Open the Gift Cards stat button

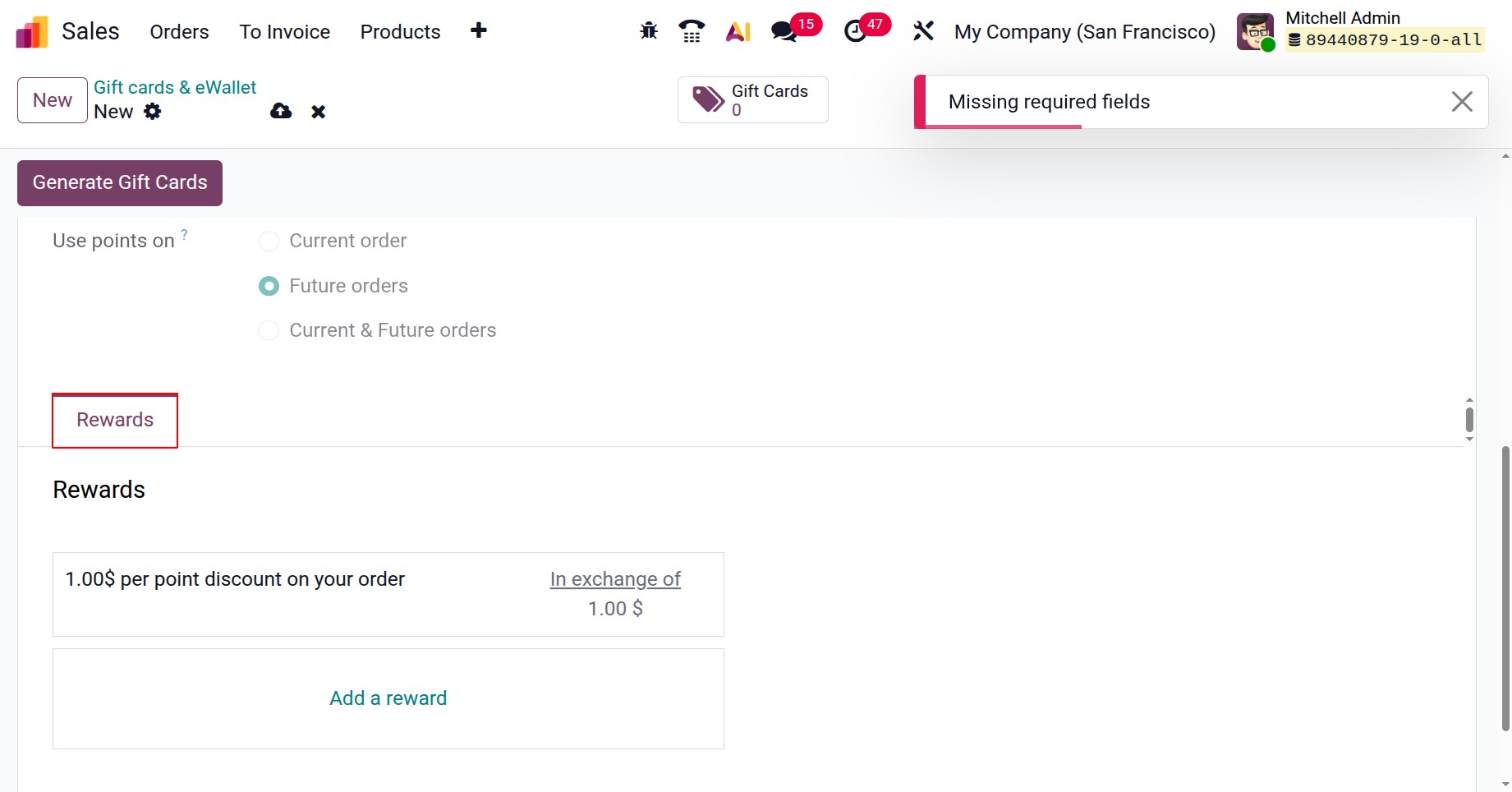click(752, 100)
